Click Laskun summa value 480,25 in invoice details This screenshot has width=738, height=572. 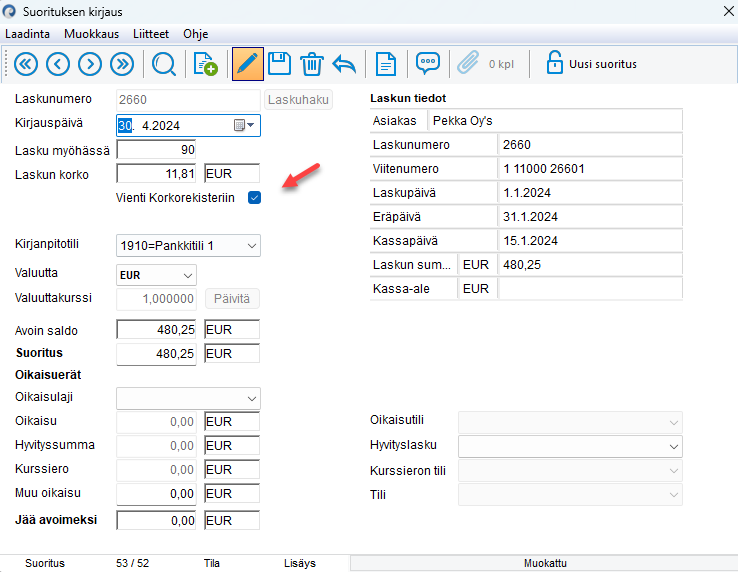(x=522, y=265)
